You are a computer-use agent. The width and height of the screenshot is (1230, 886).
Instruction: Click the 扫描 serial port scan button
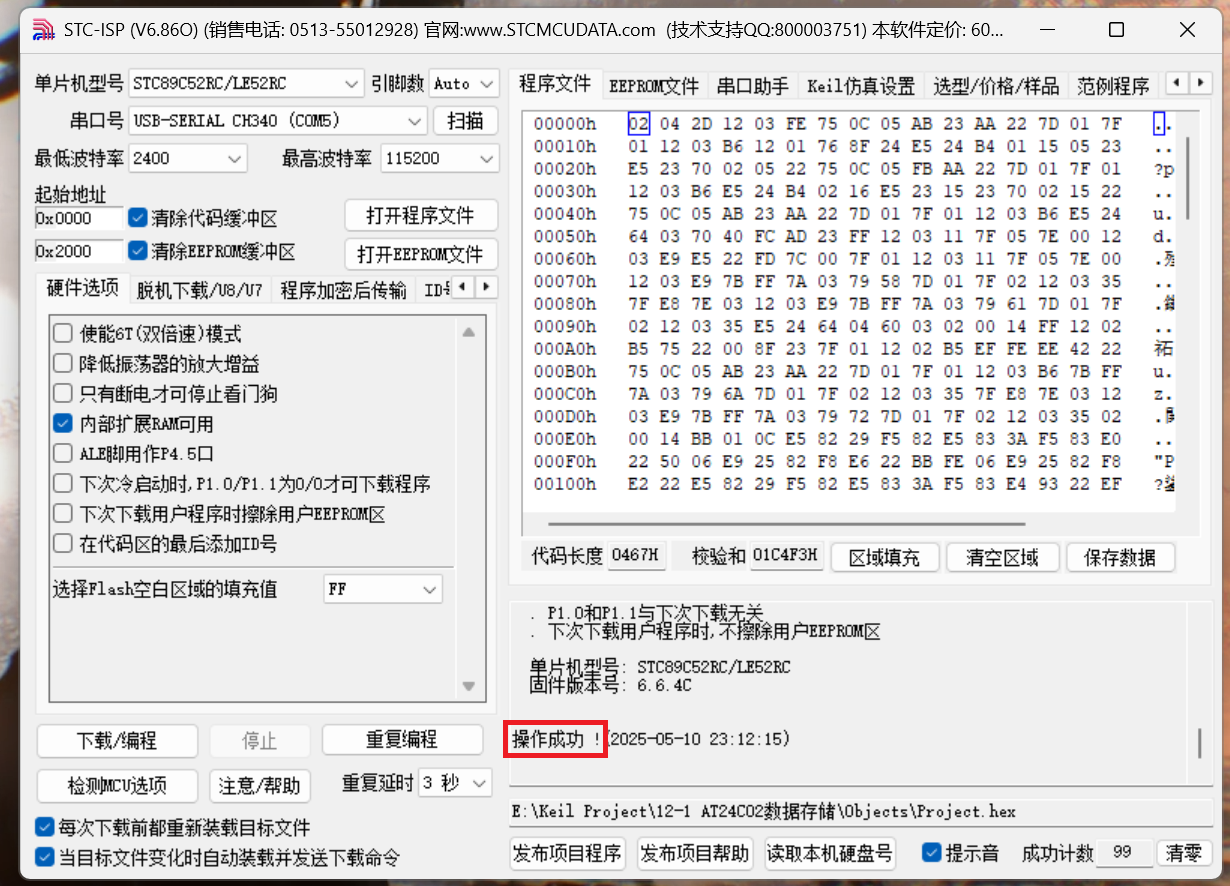465,121
